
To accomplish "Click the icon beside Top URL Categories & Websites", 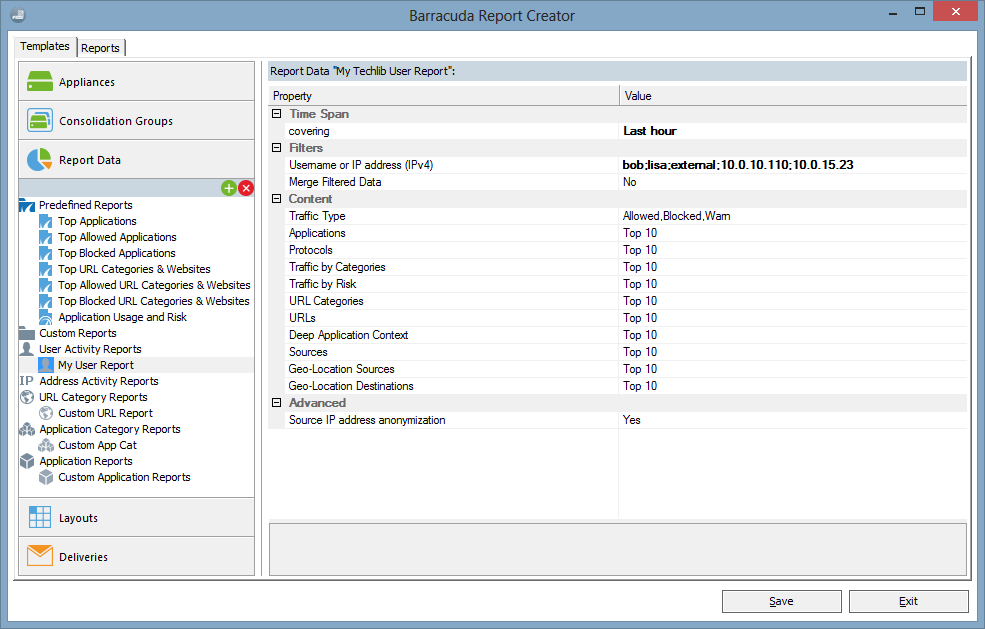I will pos(46,269).
